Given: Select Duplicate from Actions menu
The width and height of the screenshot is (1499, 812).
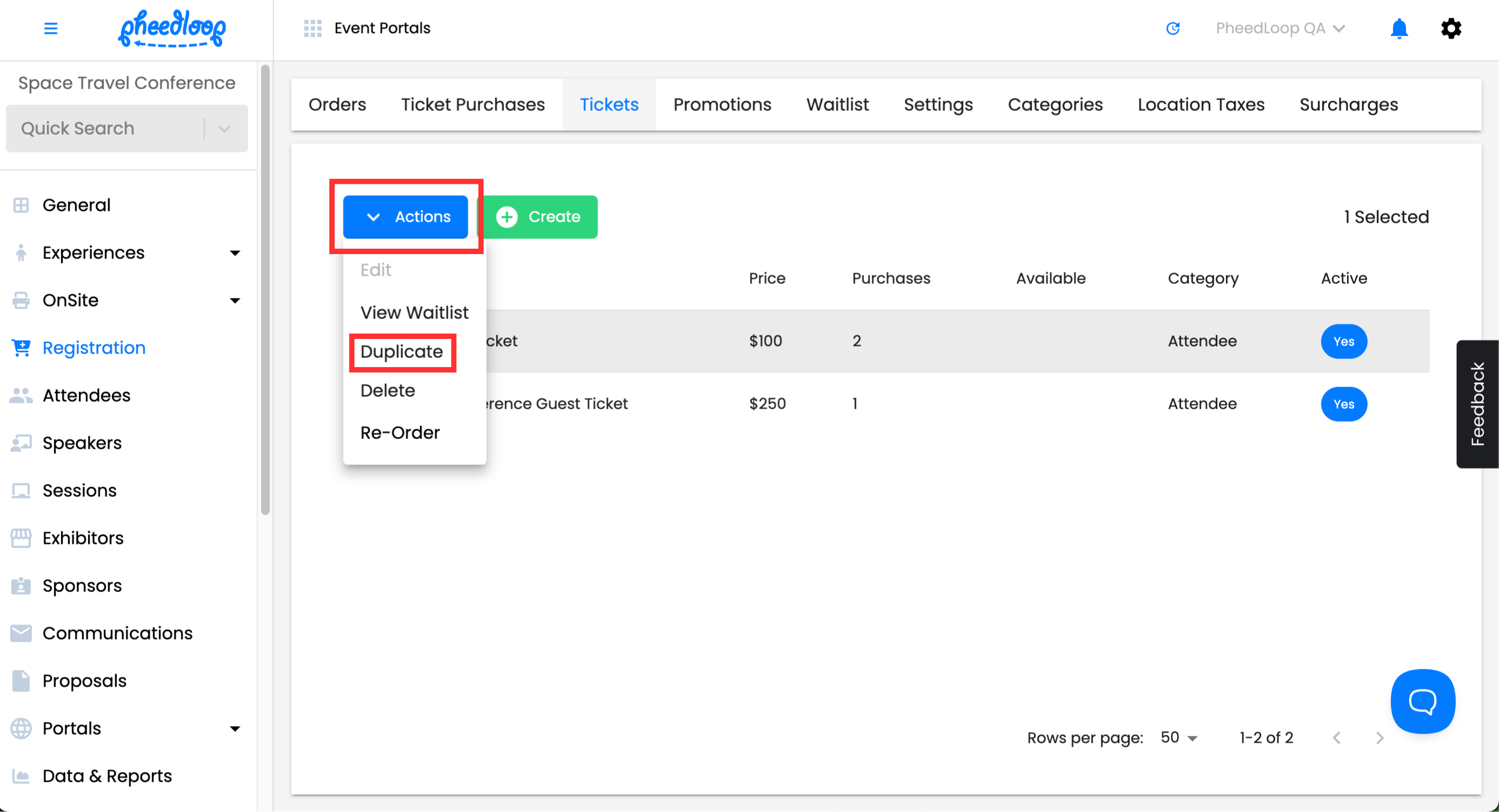Looking at the screenshot, I should (401, 352).
